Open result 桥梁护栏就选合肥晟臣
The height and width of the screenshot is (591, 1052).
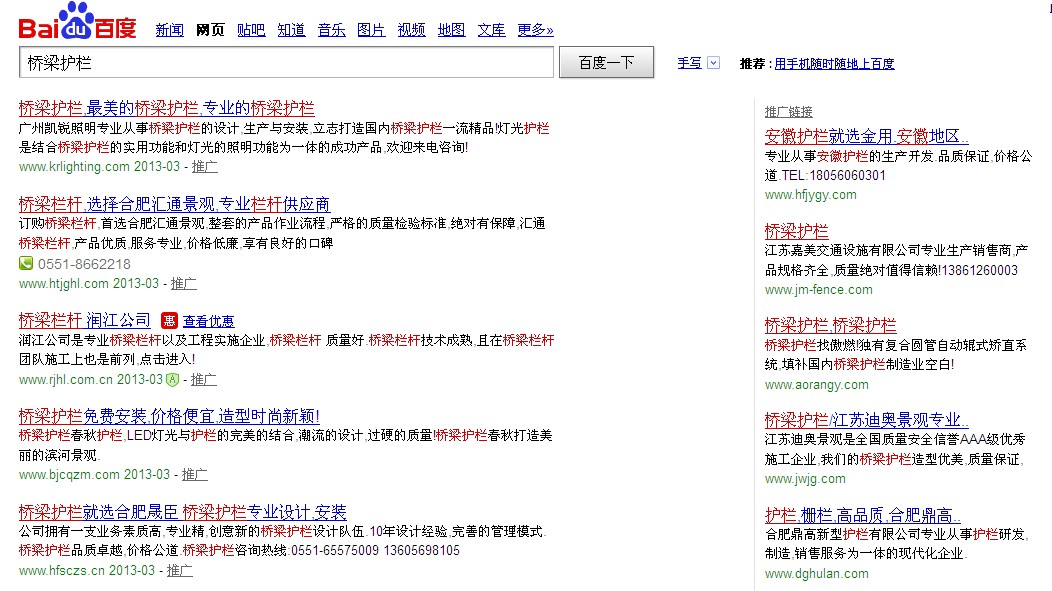[182, 513]
